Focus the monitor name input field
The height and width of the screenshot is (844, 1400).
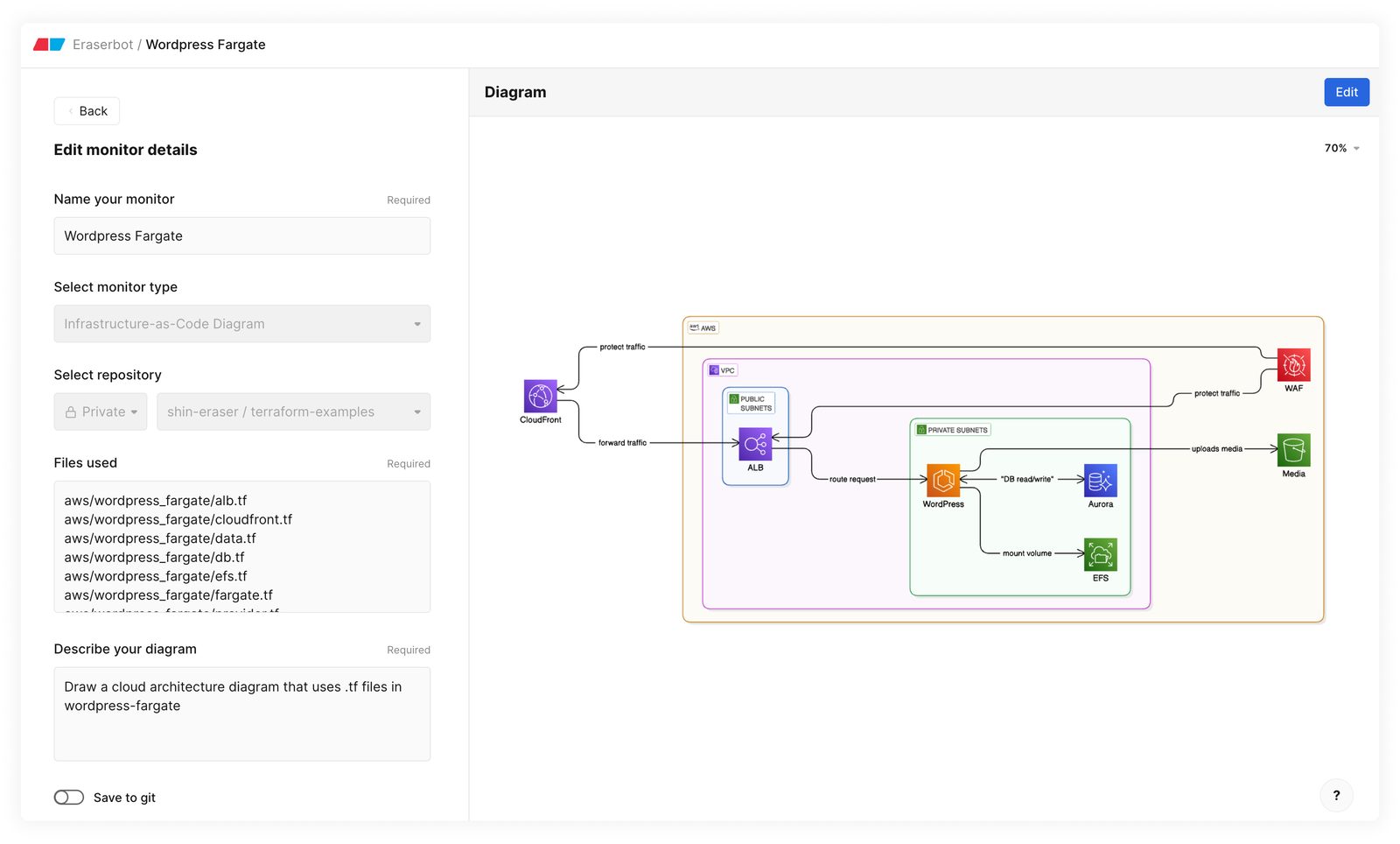tap(242, 236)
